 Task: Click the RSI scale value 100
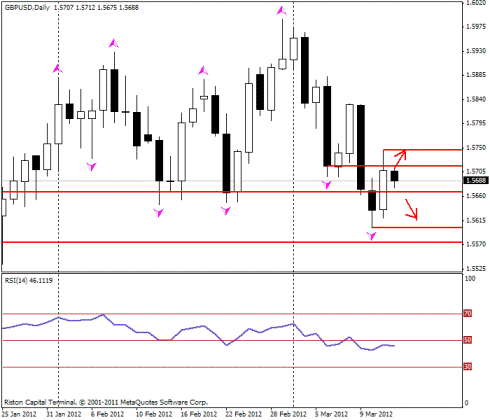coord(470,279)
